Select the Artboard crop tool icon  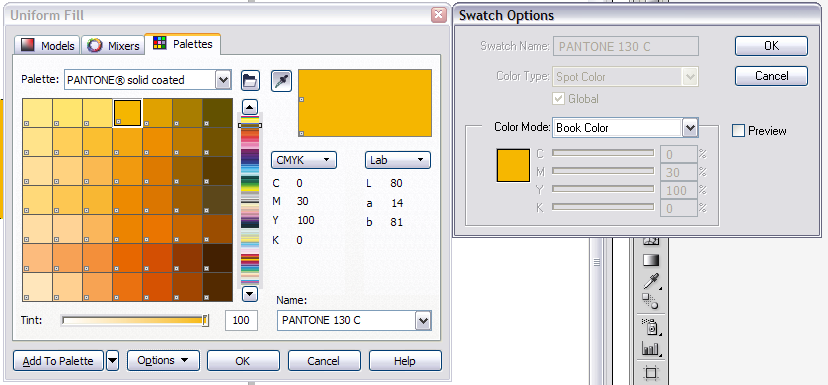[x=651, y=373]
